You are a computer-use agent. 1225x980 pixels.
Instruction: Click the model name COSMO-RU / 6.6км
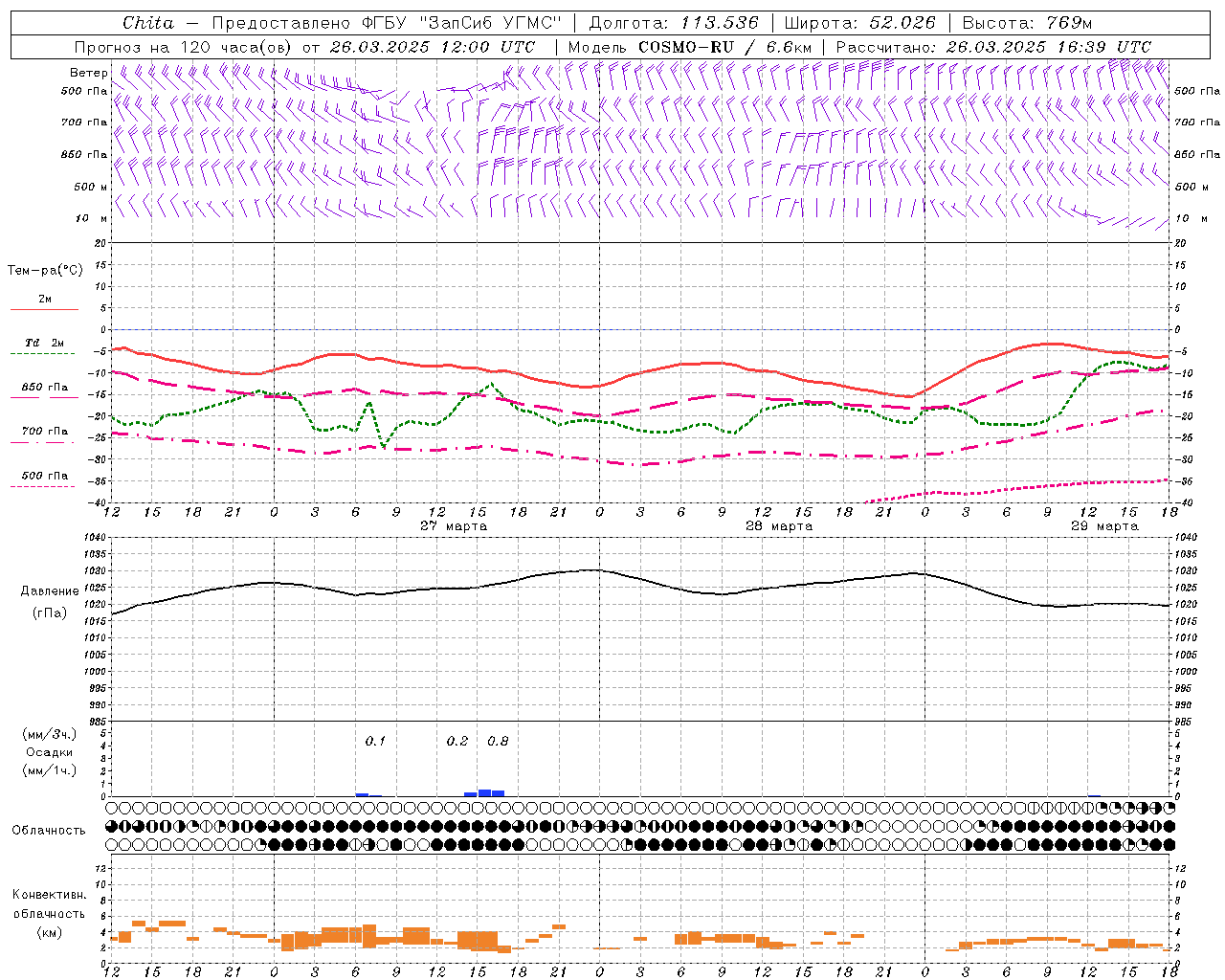[x=725, y=47]
